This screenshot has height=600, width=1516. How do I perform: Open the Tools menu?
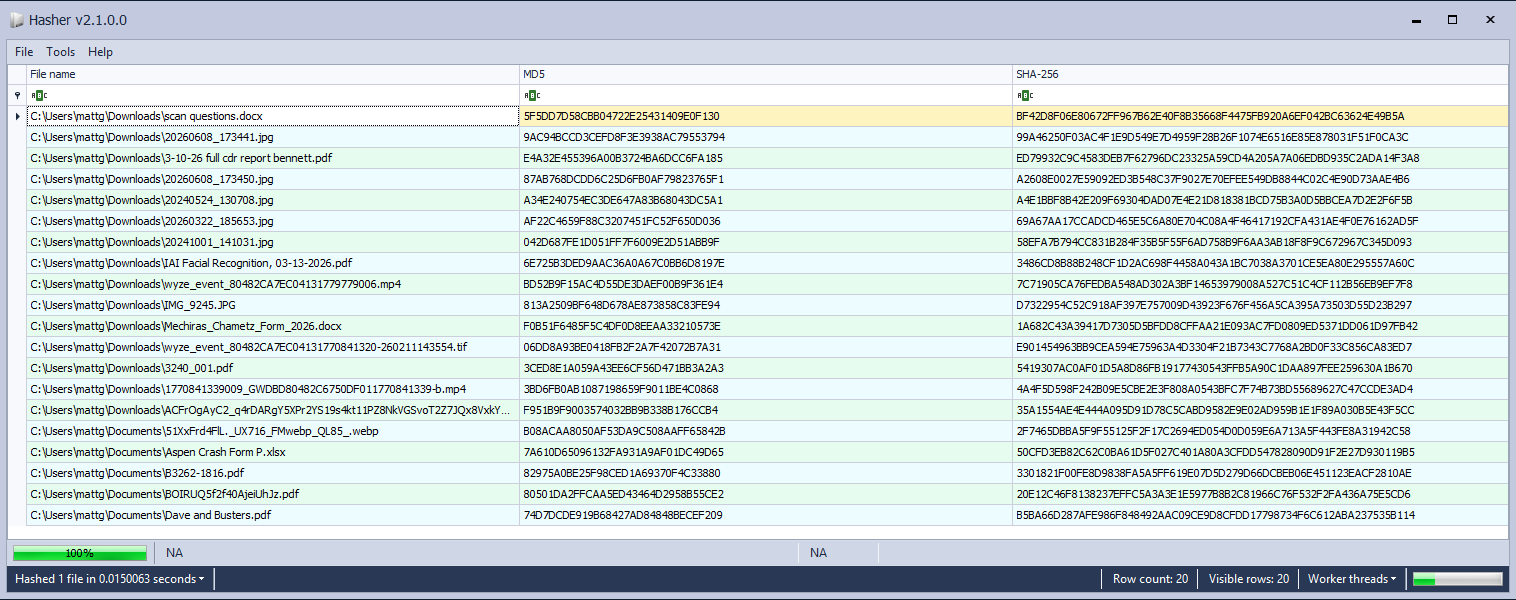60,52
